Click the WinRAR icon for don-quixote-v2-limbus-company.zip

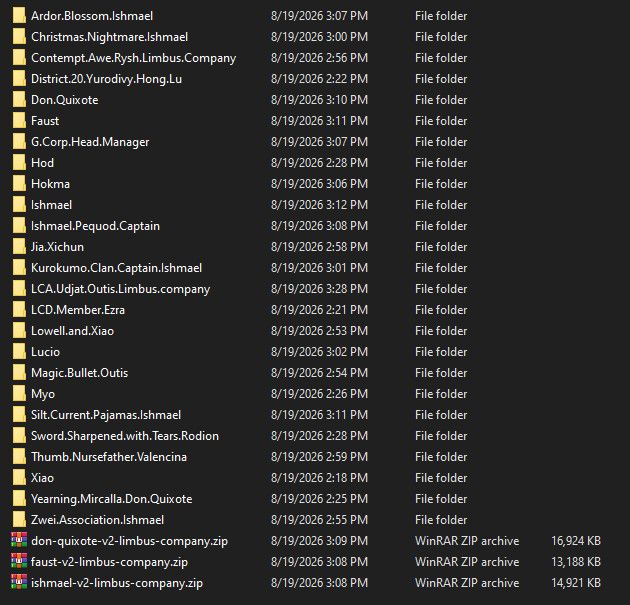point(19,540)
